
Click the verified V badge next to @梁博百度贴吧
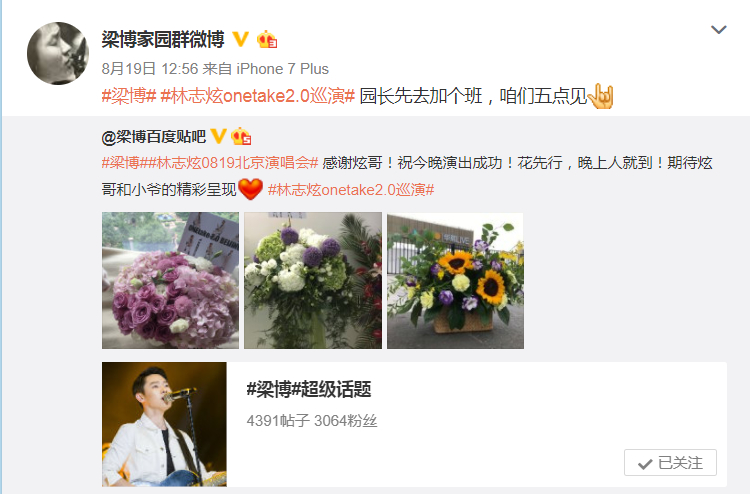point(218,137)
